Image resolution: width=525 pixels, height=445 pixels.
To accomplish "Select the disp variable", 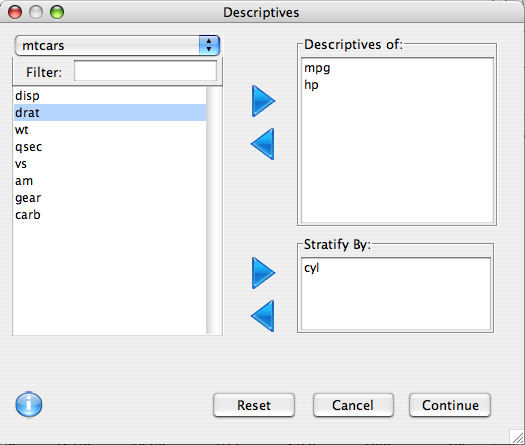I will pos(110,95).
